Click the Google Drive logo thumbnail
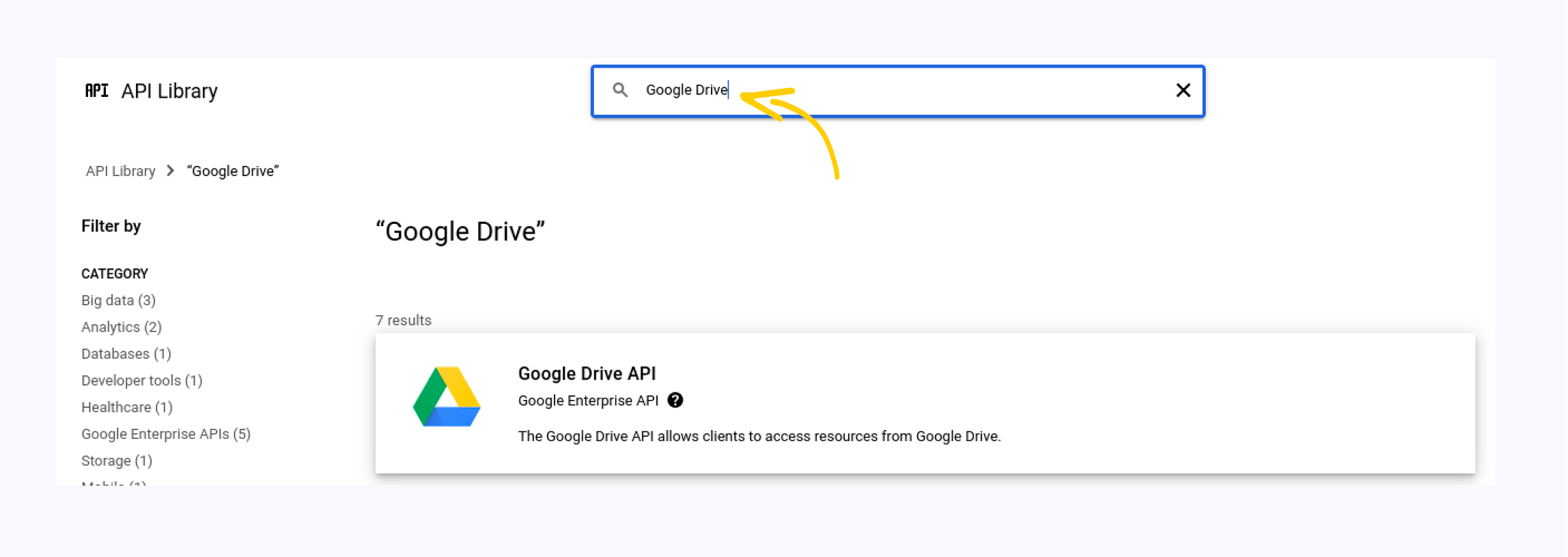1568x557 pixels. click(447, 397)
